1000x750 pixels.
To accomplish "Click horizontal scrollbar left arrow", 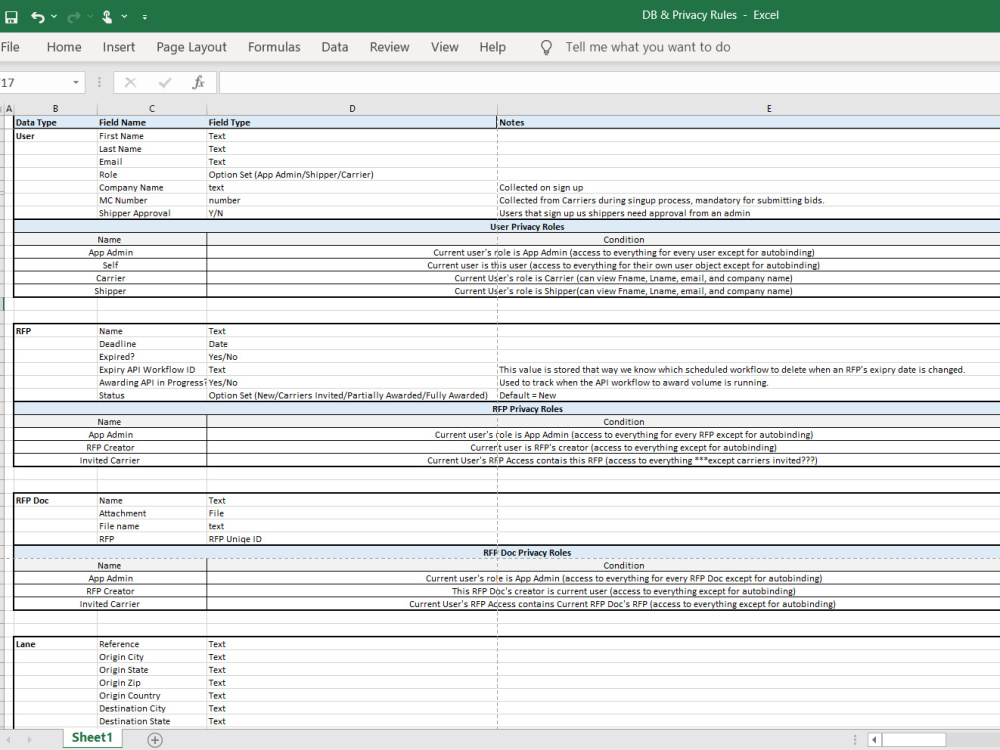I will pos(874,740).
